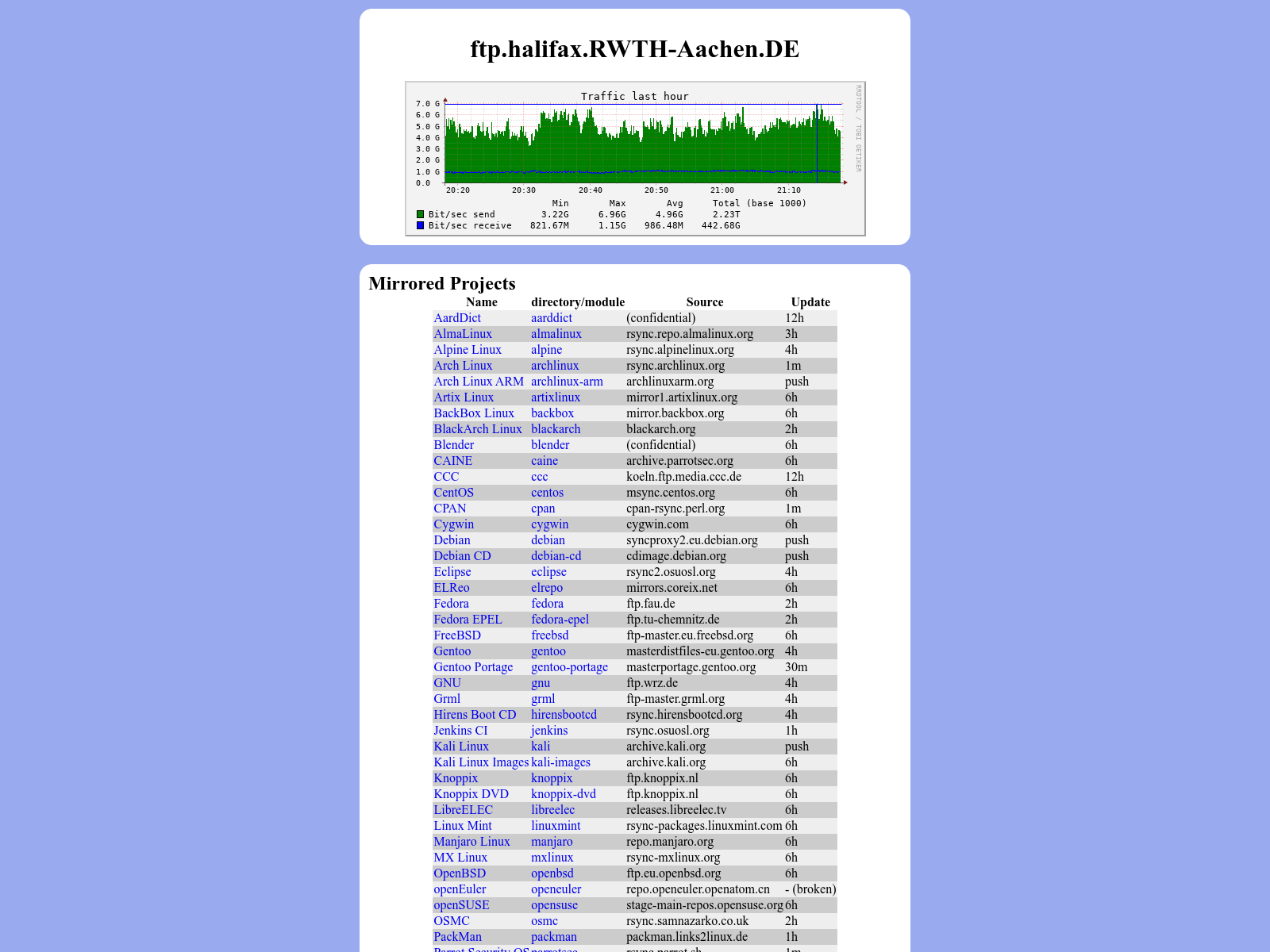Open the grml directory
1270x952 pixels.
[543, 699]
